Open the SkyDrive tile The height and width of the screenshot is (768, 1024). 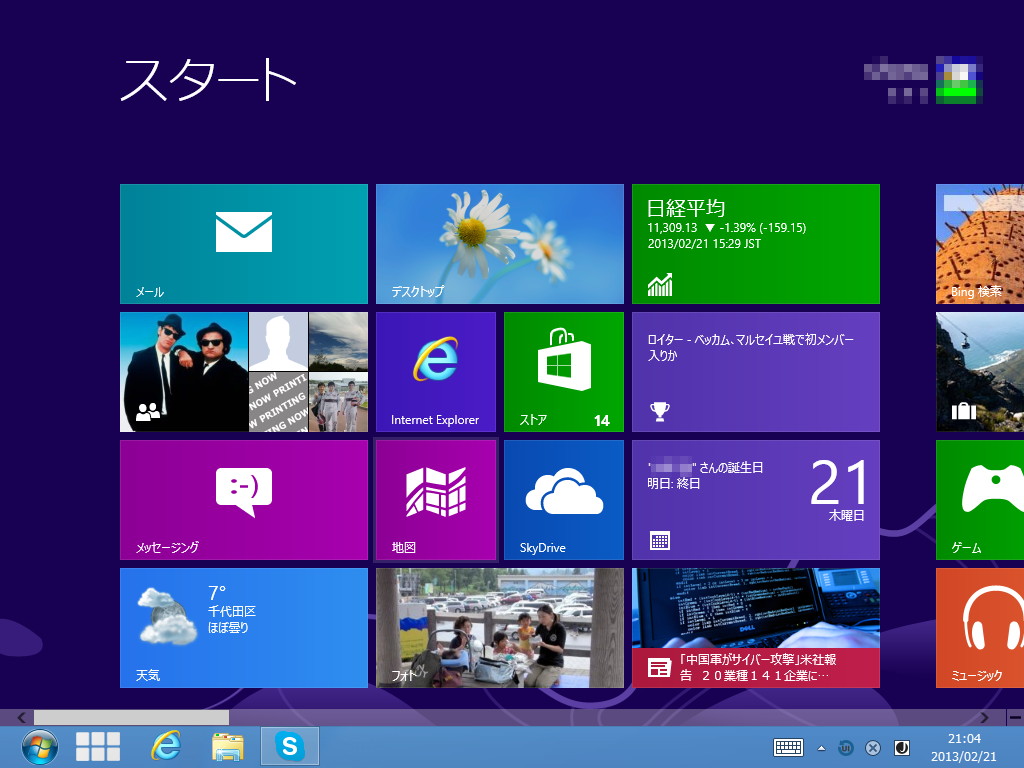click(x=564, y=500)
